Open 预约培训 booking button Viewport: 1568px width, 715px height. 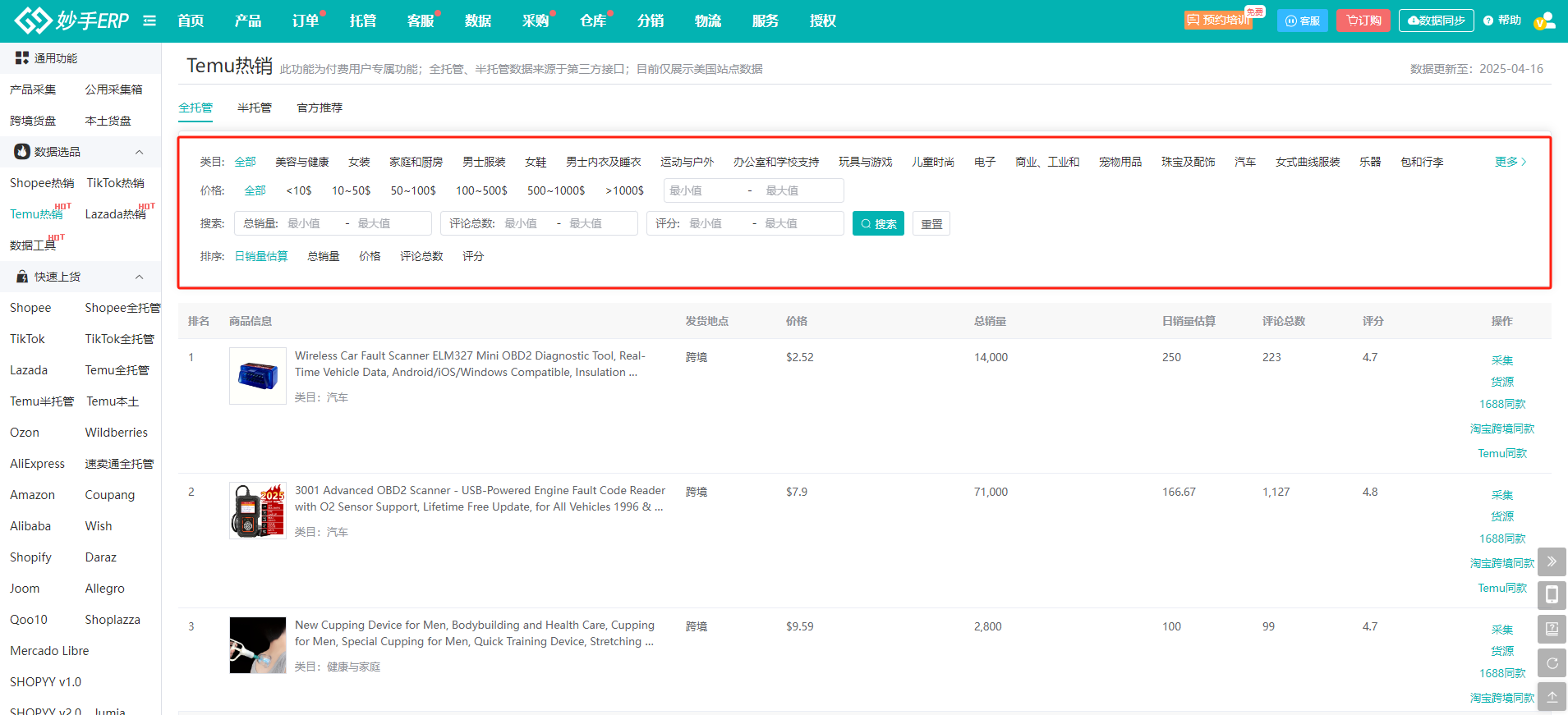[x=1218, y=21]
